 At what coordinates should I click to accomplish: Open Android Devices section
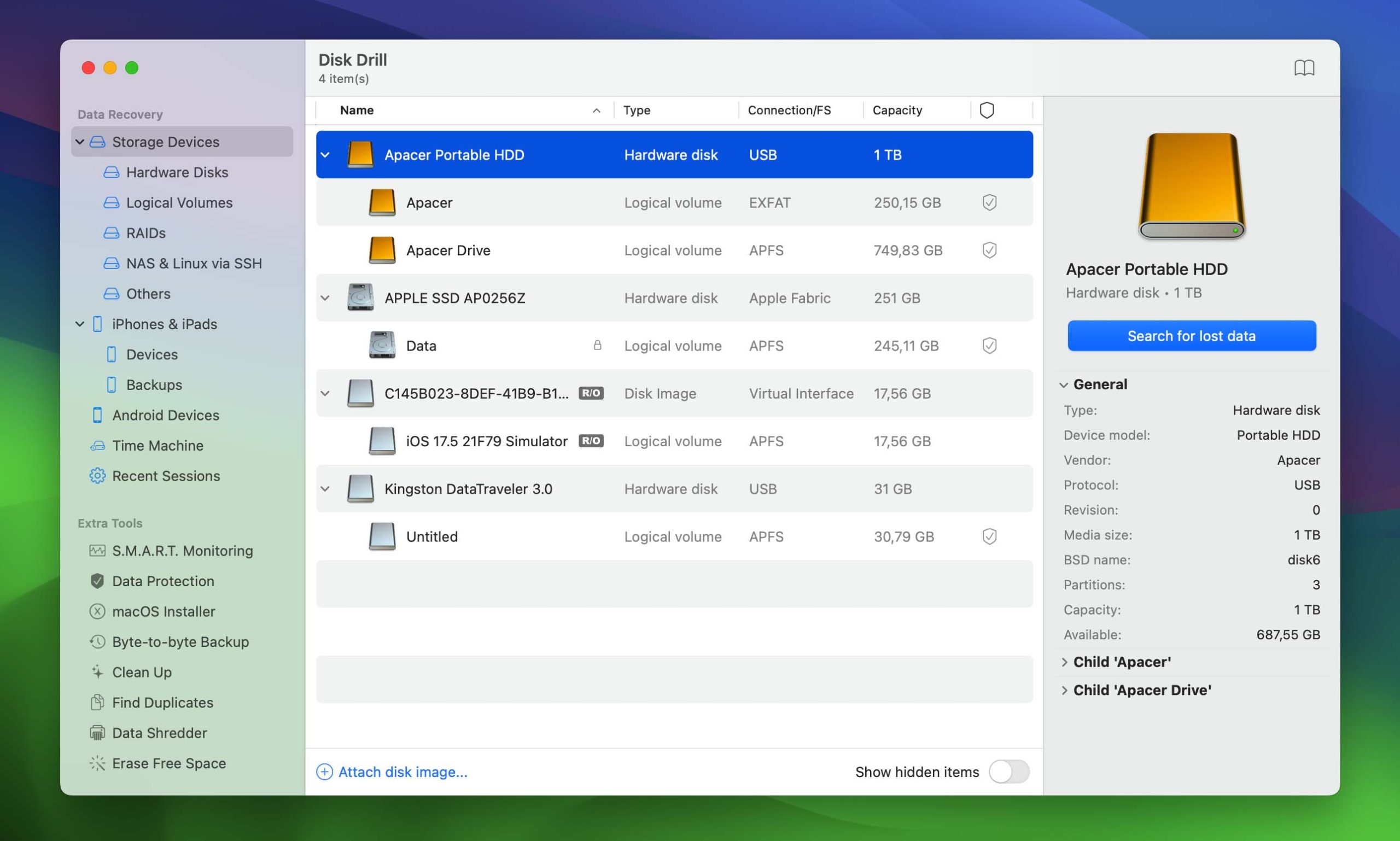(x=166, y=415)
